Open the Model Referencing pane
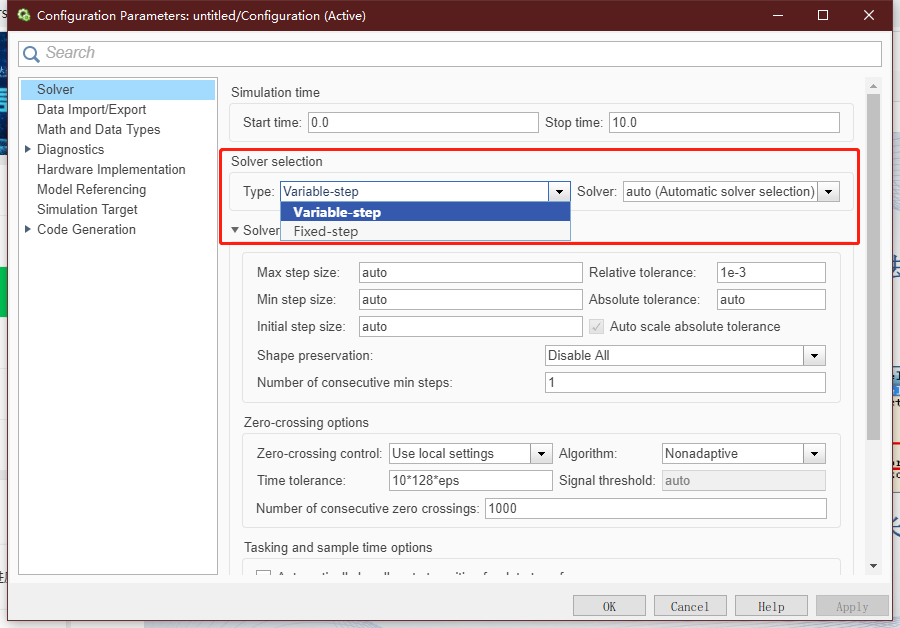 (91, 189)
